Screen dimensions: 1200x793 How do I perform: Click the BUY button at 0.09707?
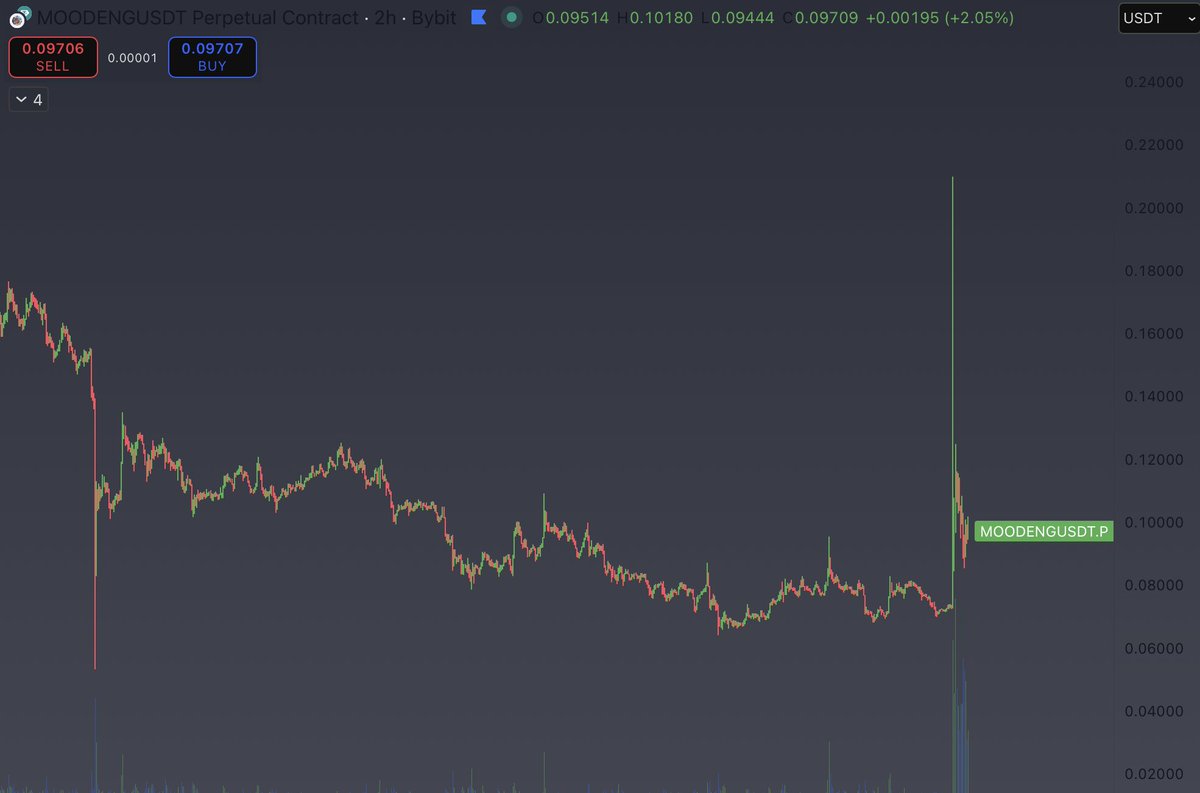pyautogui.click(x=212, y=57)
